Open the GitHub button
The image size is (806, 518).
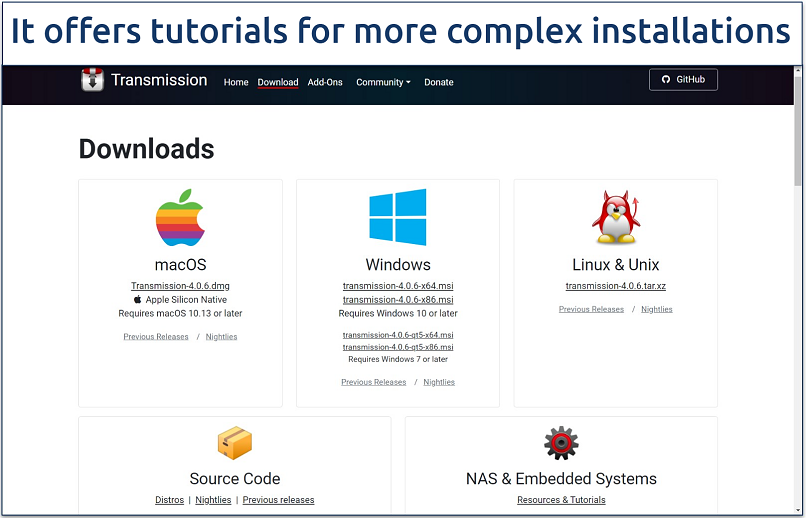tap(683, 80)
